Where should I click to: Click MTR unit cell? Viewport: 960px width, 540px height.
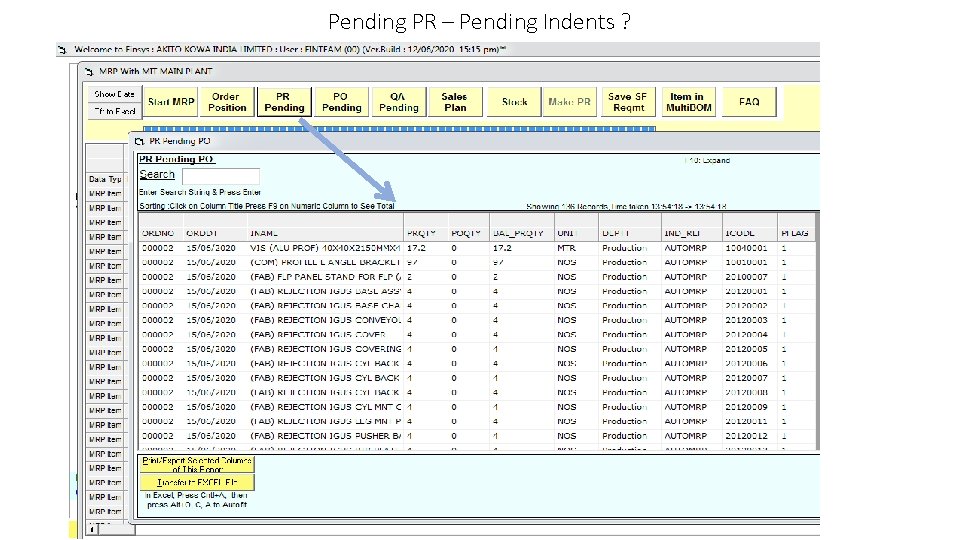tap(566, 248)
